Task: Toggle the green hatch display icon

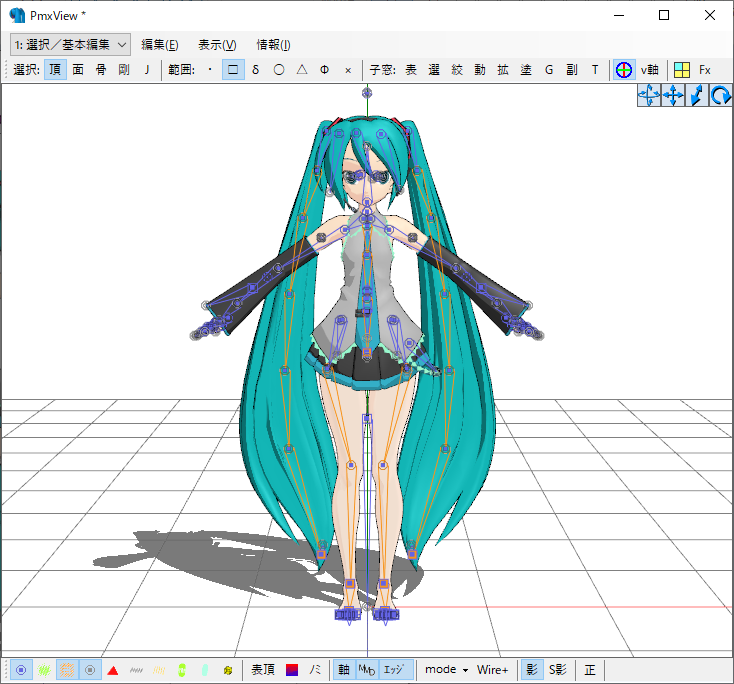Action: (44, 670)
